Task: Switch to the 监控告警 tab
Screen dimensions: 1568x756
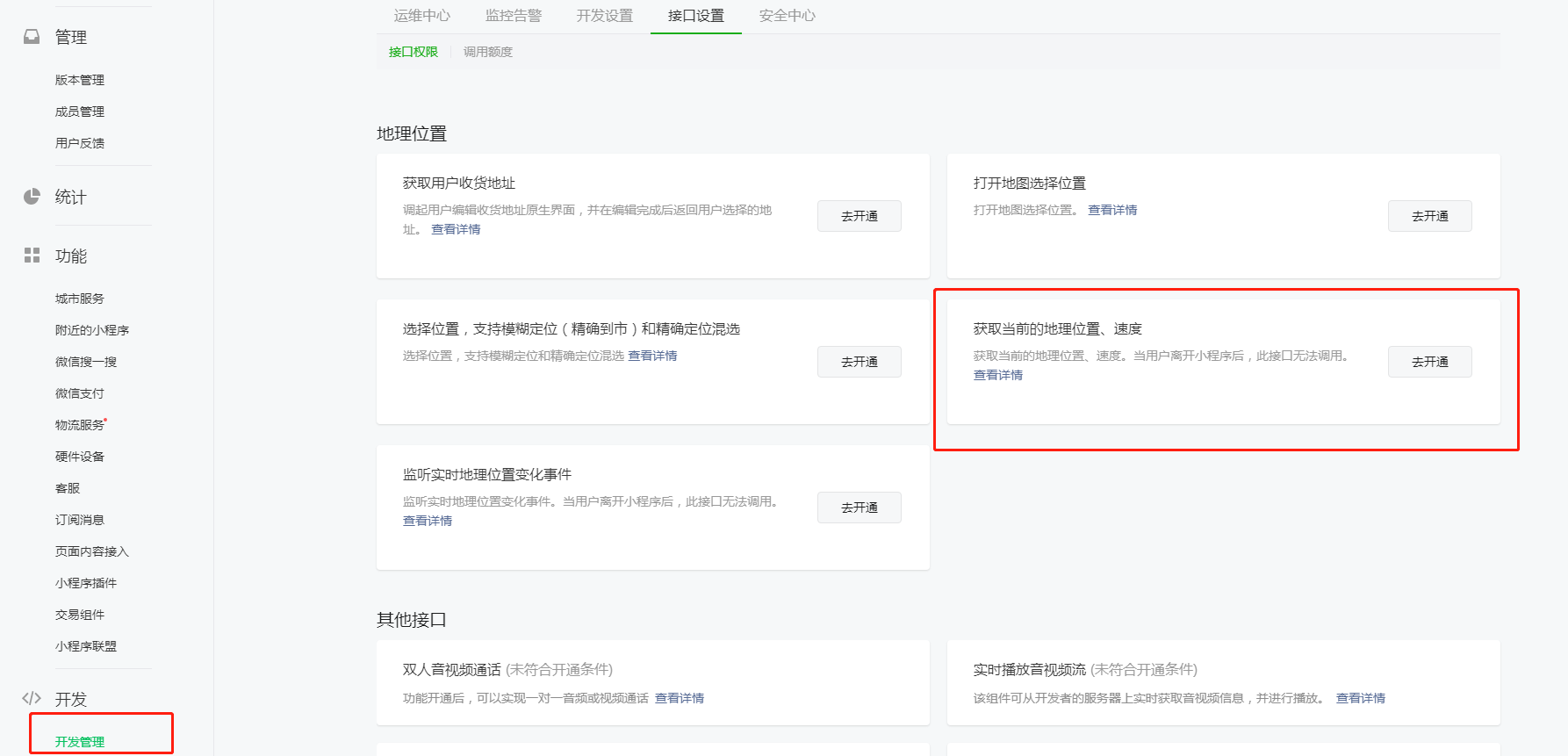Action: click(x=514, y=16)
